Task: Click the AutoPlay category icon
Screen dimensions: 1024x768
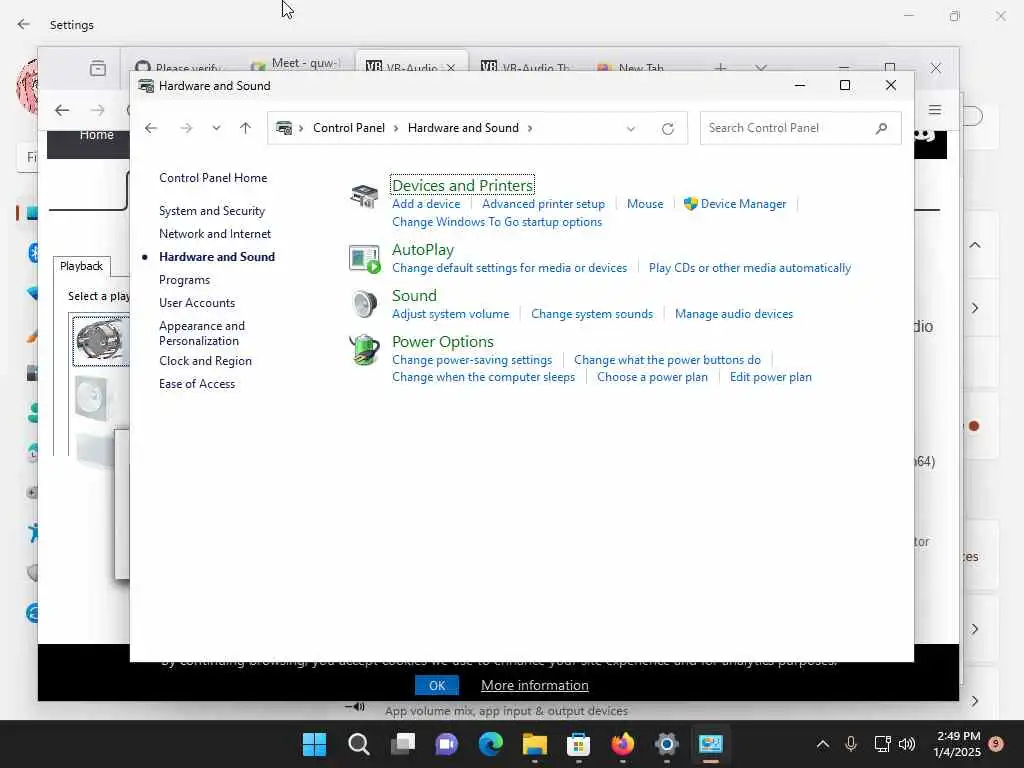Action: coord(364,259)
